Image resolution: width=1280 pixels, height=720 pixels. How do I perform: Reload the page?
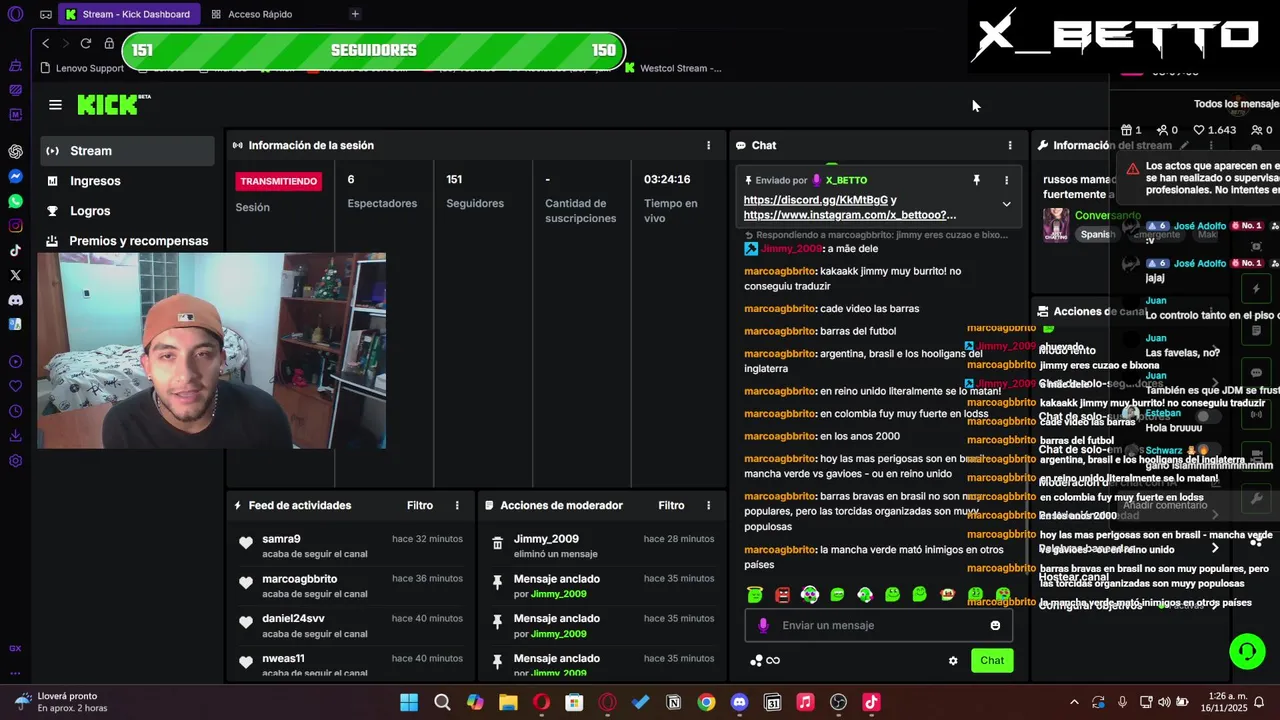click(x=86, y=43)
